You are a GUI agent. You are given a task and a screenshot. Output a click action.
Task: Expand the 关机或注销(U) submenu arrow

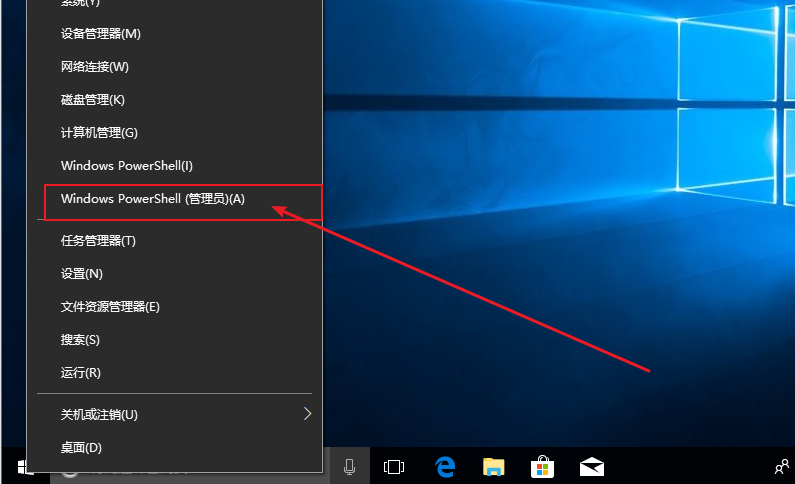coord(307,414)
